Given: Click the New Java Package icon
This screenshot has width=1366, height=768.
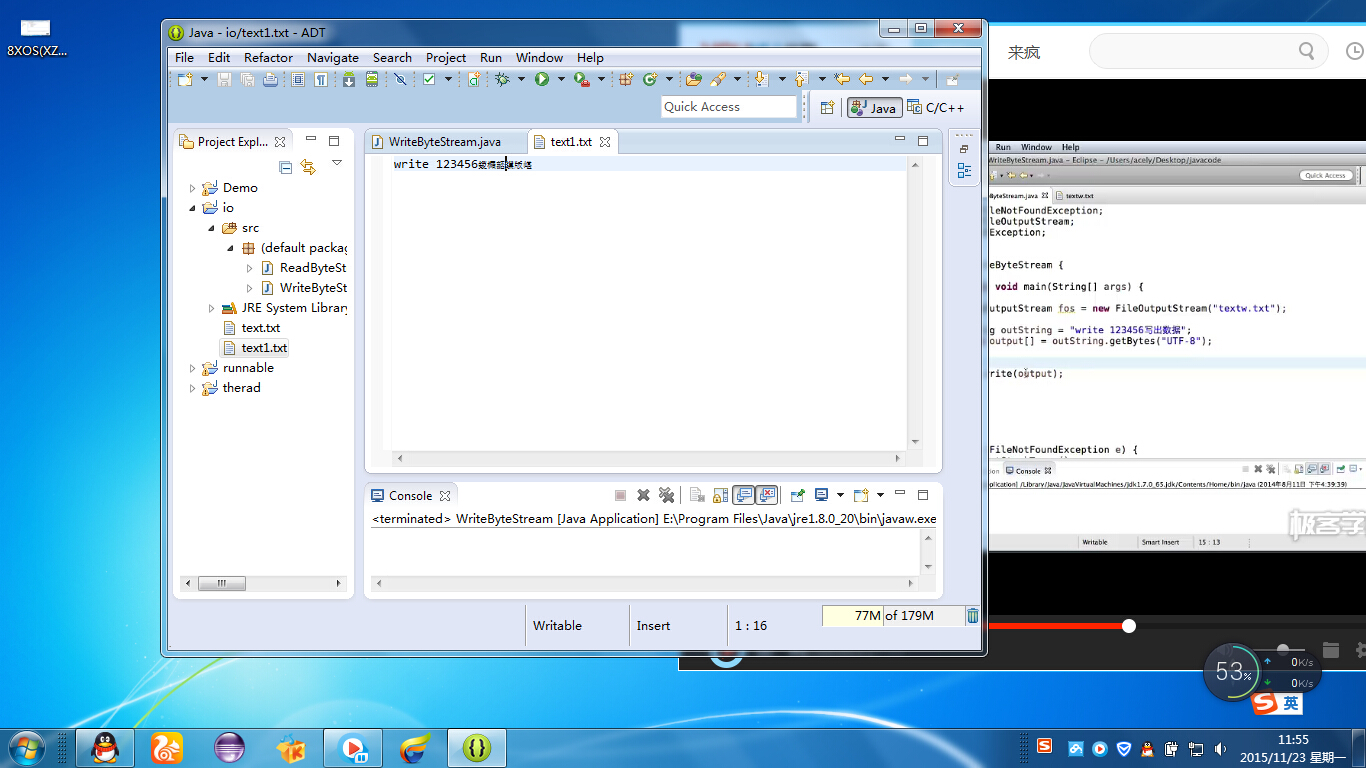Looking at the screenshot, I should 626,79.
